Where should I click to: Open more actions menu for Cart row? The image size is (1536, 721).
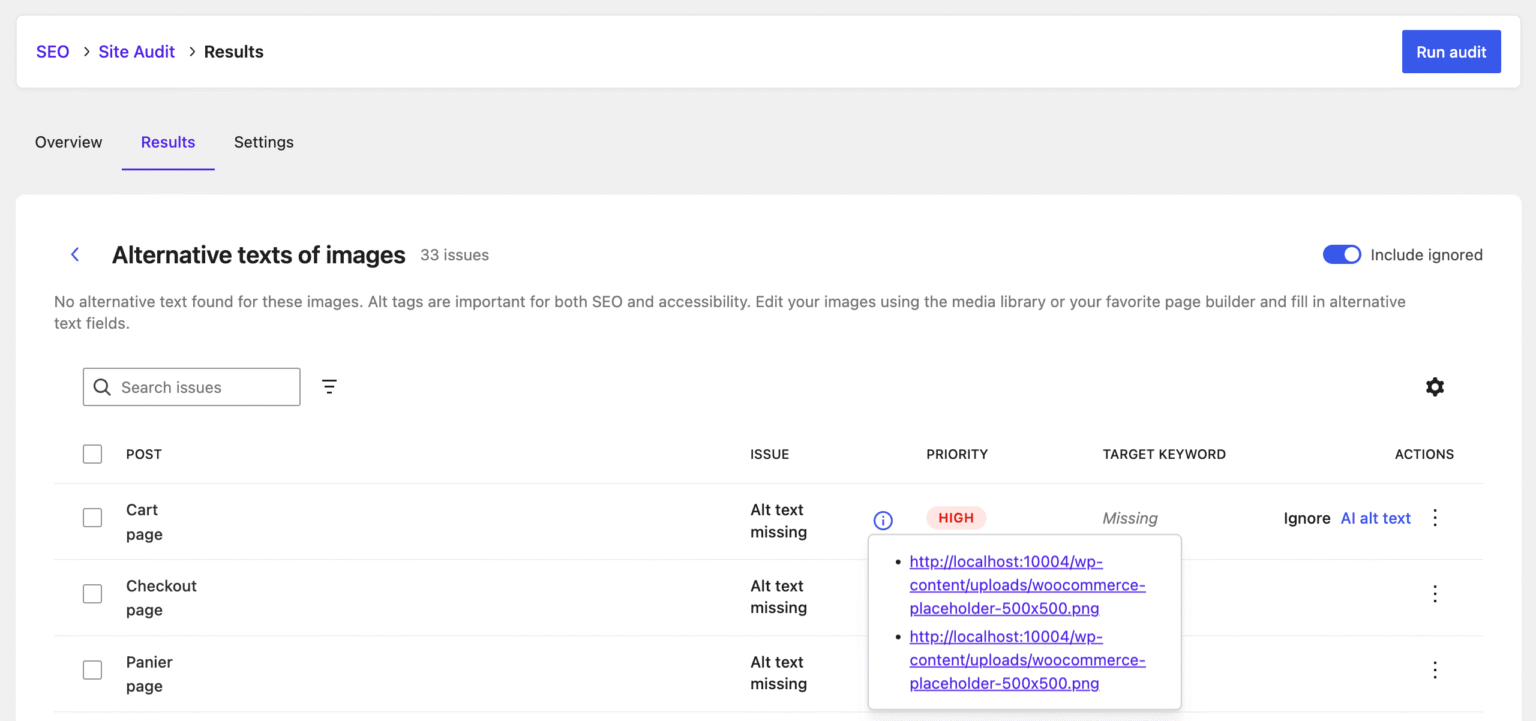pos(1435,518)
